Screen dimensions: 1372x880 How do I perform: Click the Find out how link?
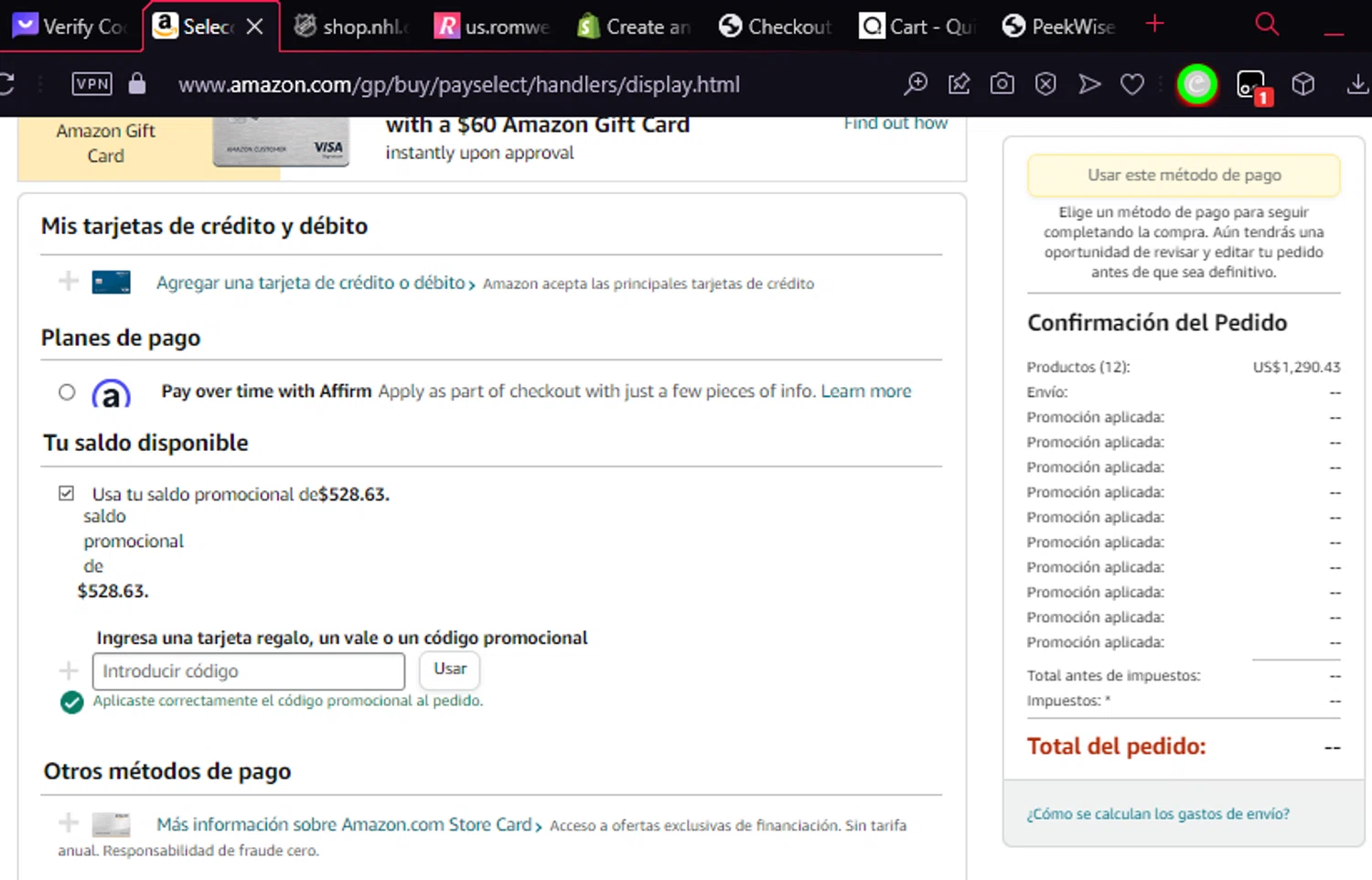[895, 123]
